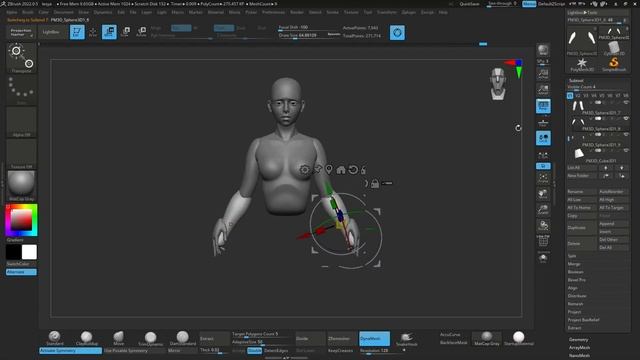
Task: Expand the Remesh section
Action: (575, 304)
